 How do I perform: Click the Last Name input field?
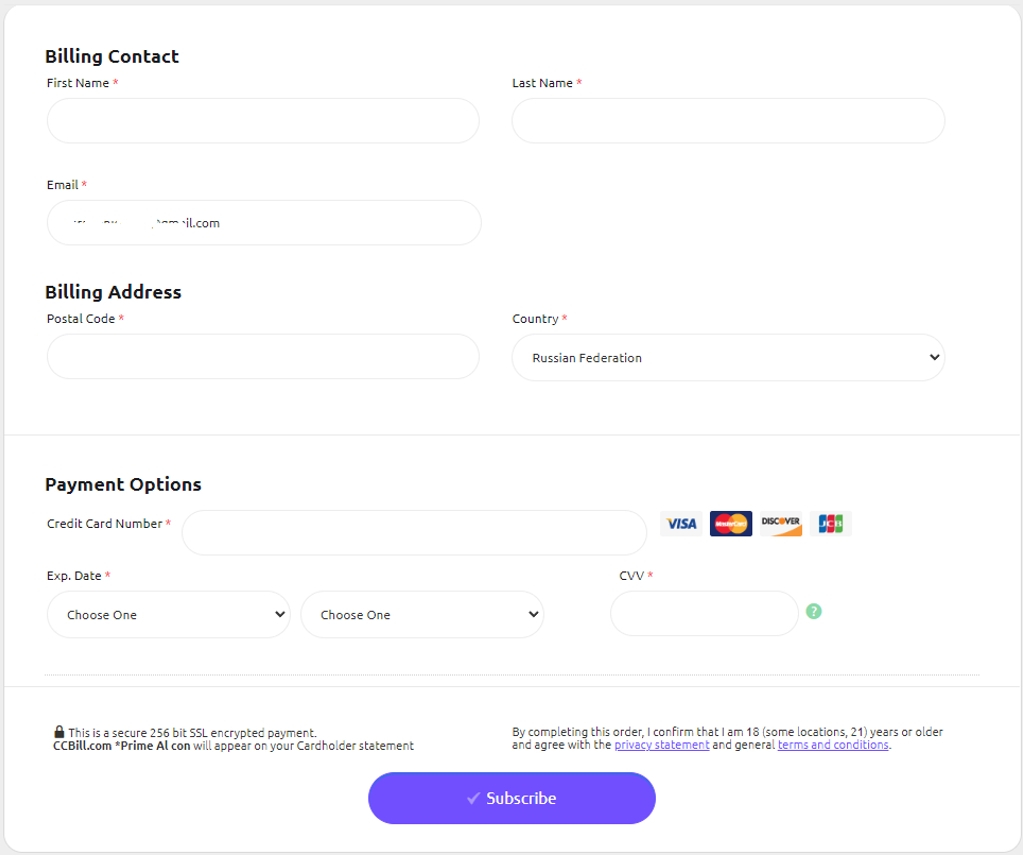pyautogui.click(x=728, y=121)
